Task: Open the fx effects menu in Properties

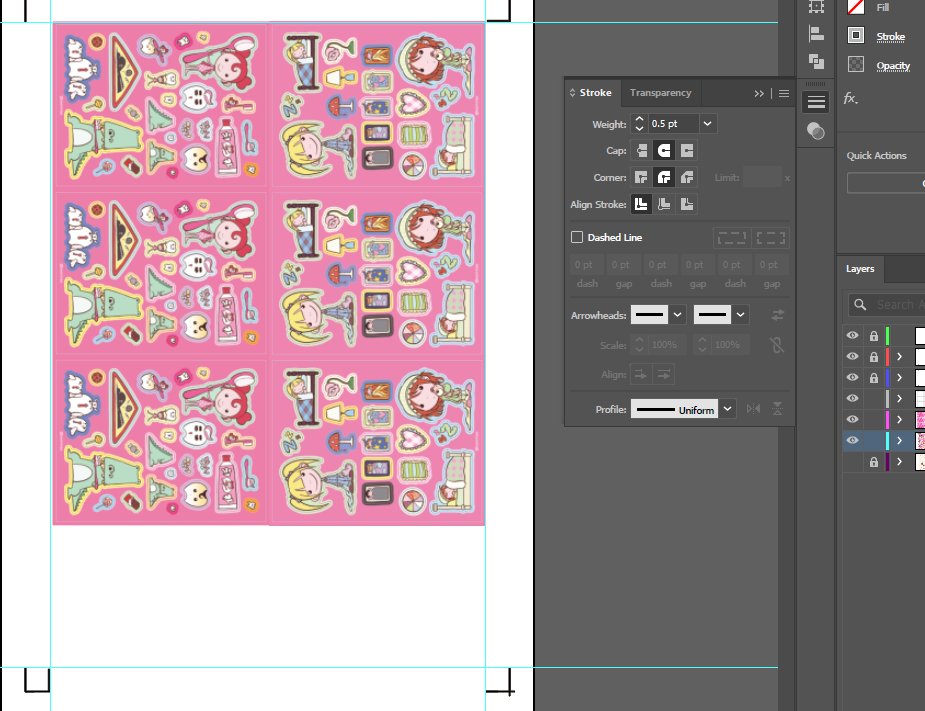Action: point(850,98)
